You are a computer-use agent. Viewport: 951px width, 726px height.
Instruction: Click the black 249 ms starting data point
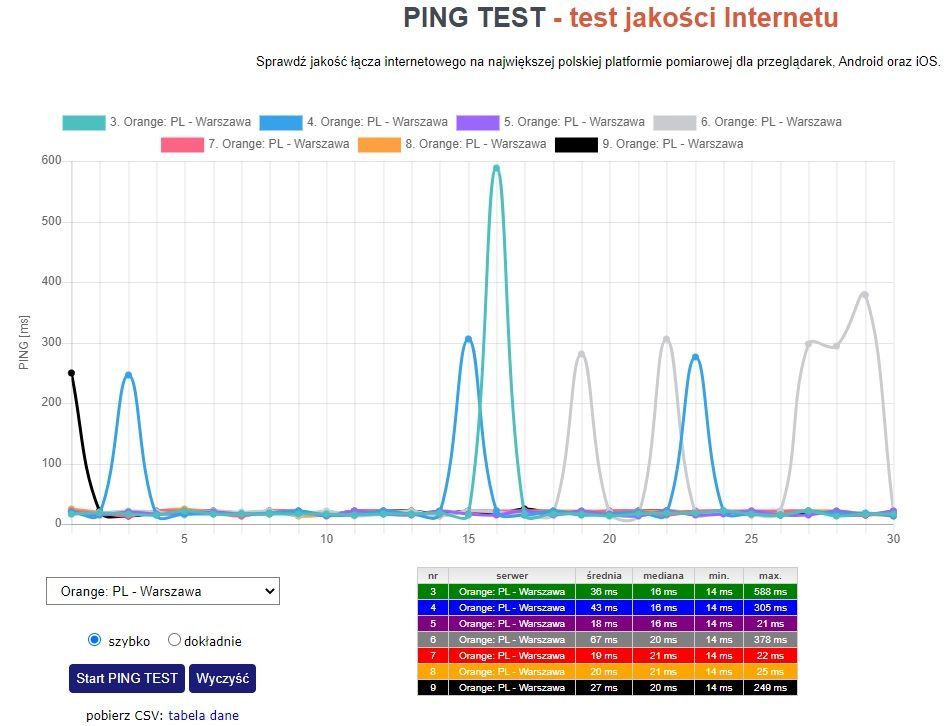pos(71,373)
